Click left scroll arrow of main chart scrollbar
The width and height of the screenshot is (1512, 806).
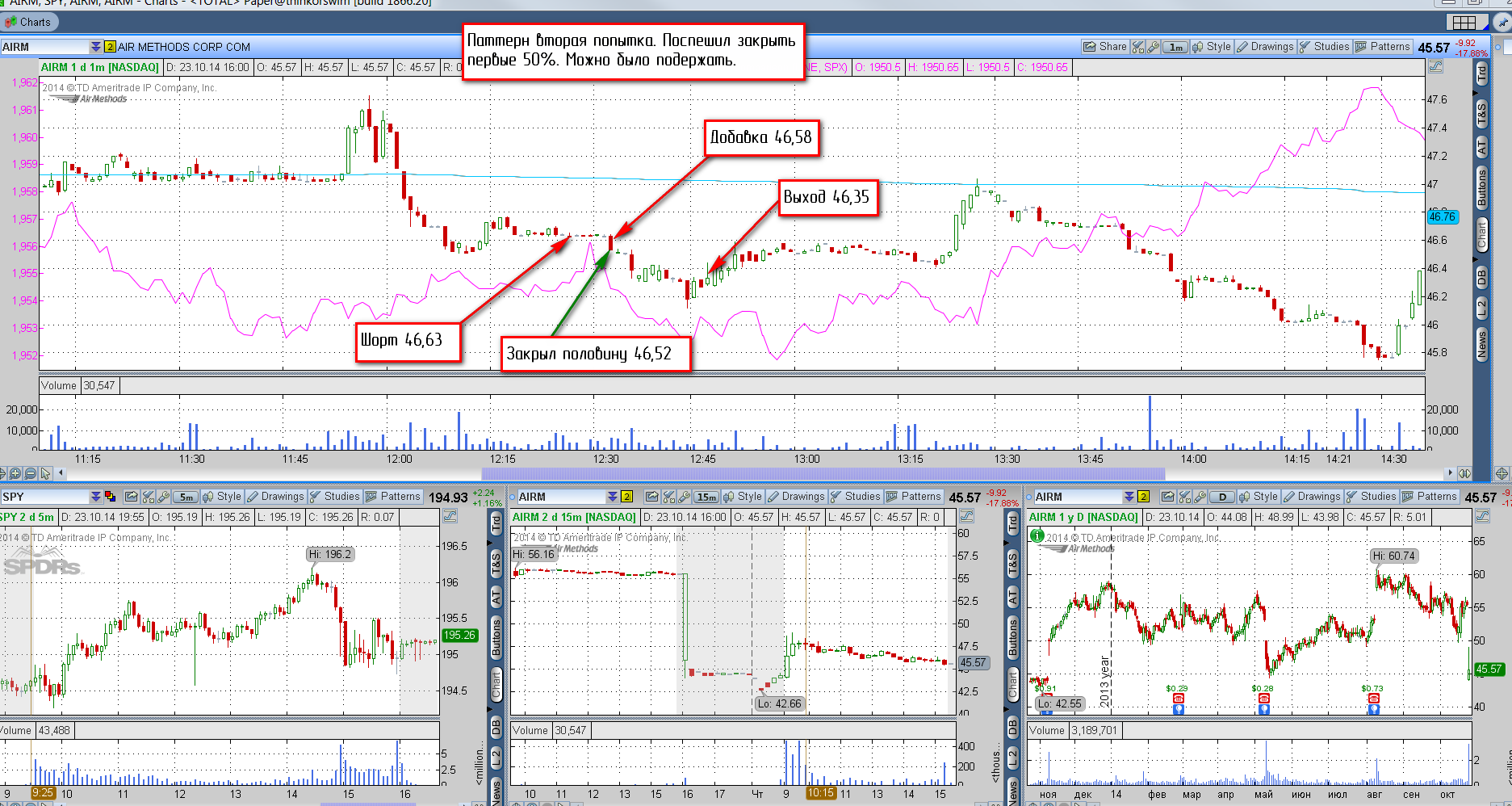[x=61, y=473]
